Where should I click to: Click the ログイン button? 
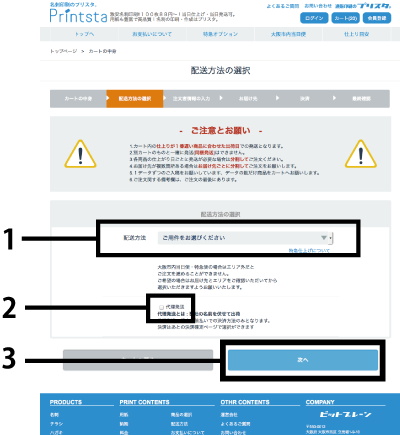tap(314, 18)
